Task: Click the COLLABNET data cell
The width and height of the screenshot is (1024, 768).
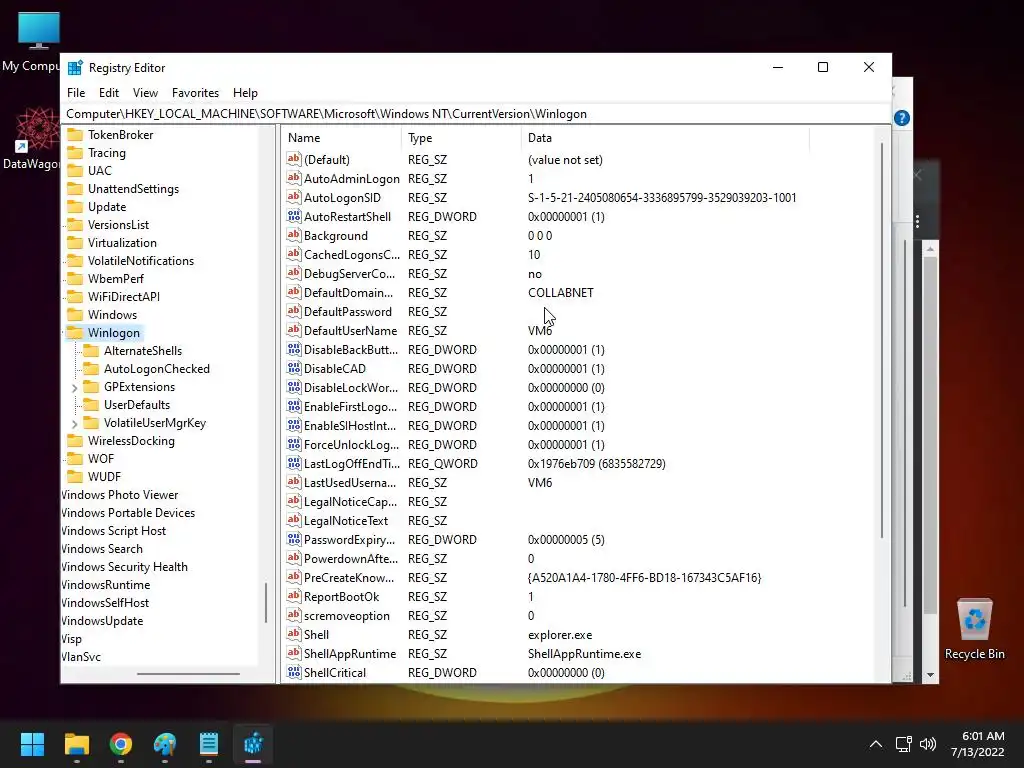Action: [x=560, y=293]
